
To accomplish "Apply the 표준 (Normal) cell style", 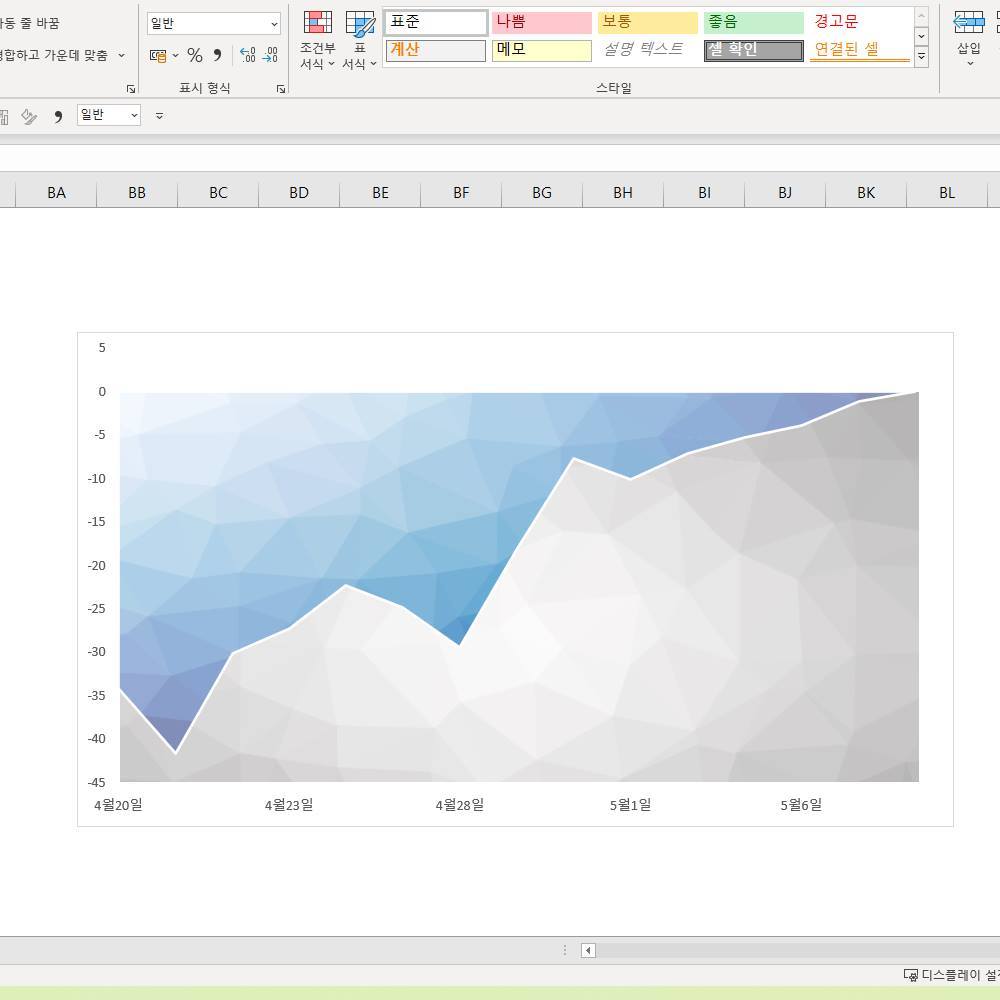I will (436, 22).
